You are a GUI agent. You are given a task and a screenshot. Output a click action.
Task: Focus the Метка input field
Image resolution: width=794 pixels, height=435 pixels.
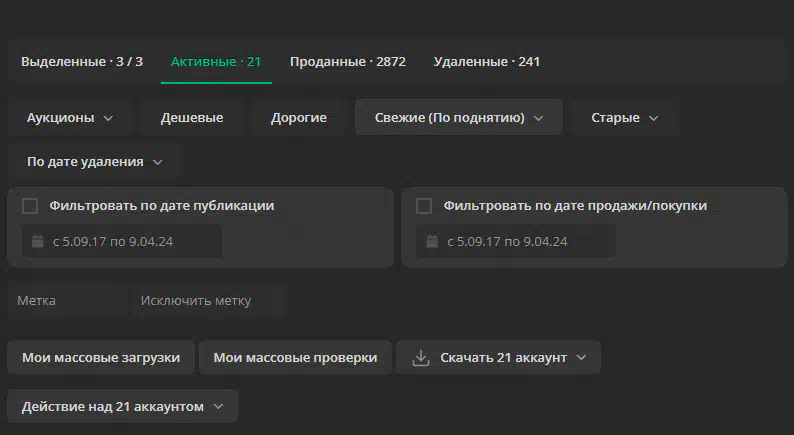68,301
